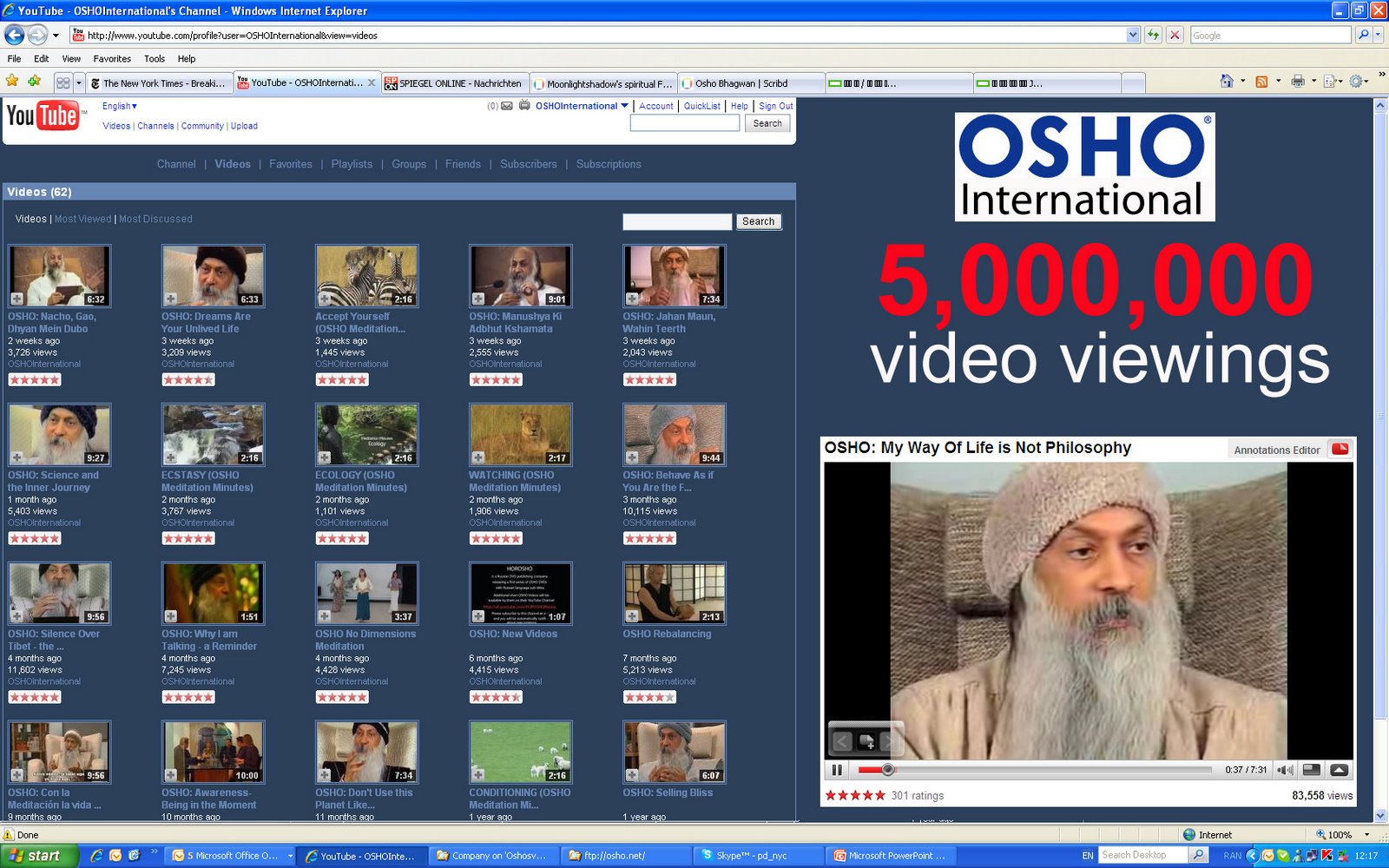Open the Favorites menu
The width and height of the screenshot is (1389, 868).
pos(112,59)
